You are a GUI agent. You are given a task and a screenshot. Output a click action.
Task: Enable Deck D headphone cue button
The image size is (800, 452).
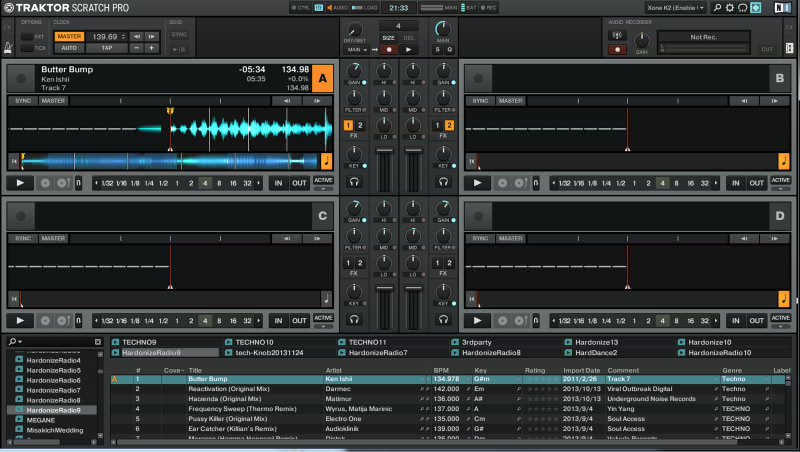[443, 319]
